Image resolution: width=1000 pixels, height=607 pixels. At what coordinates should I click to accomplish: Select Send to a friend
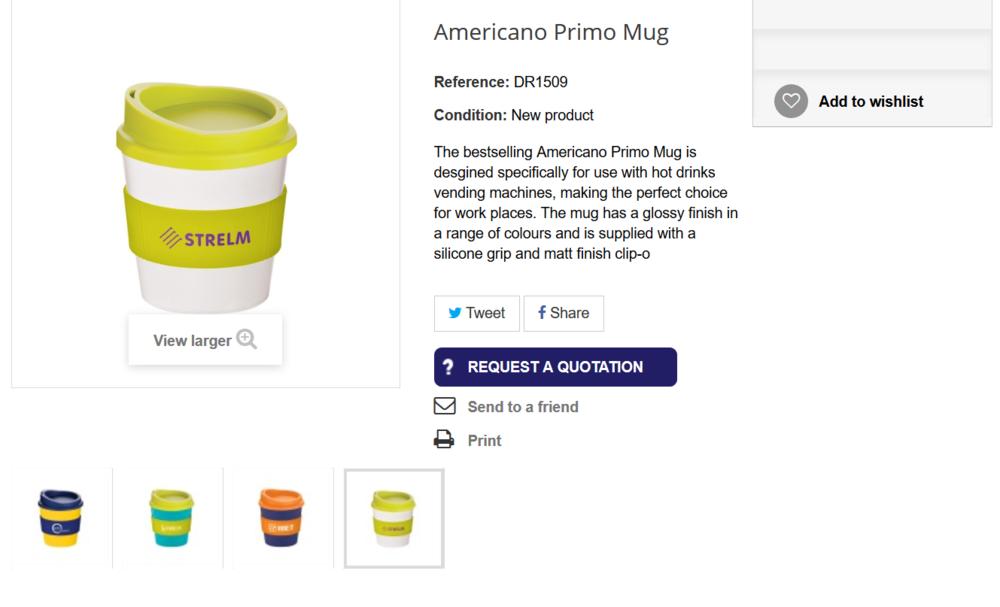click(x=523, y=406)
